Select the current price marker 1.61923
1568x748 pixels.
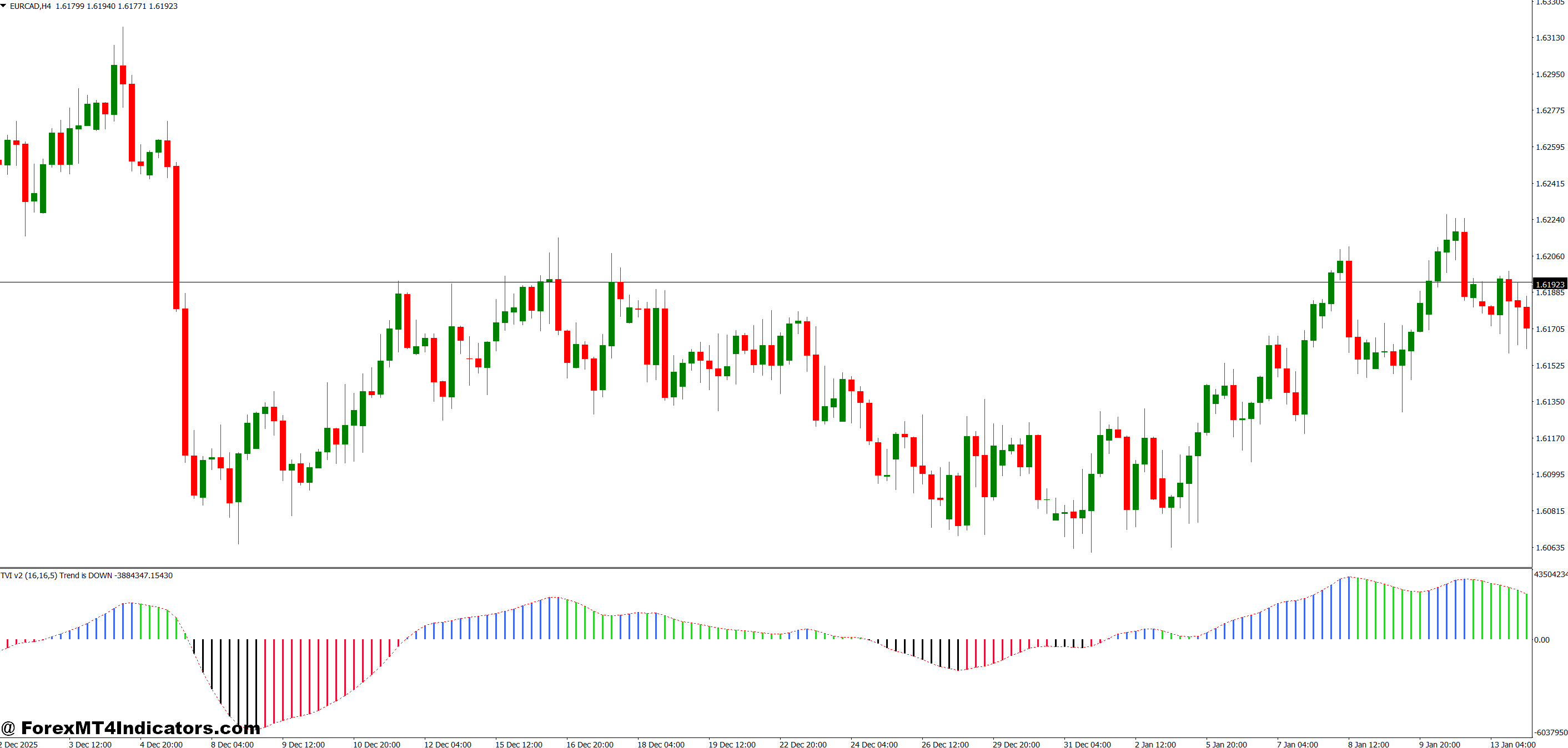[1550, 284]
